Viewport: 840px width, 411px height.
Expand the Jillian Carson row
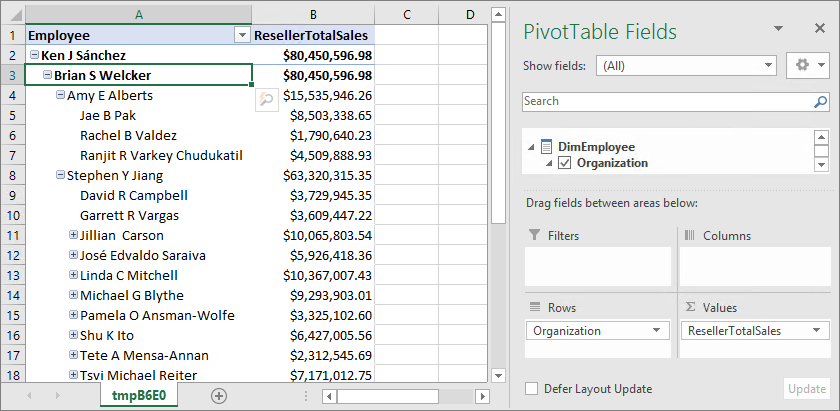coord(73,235)
